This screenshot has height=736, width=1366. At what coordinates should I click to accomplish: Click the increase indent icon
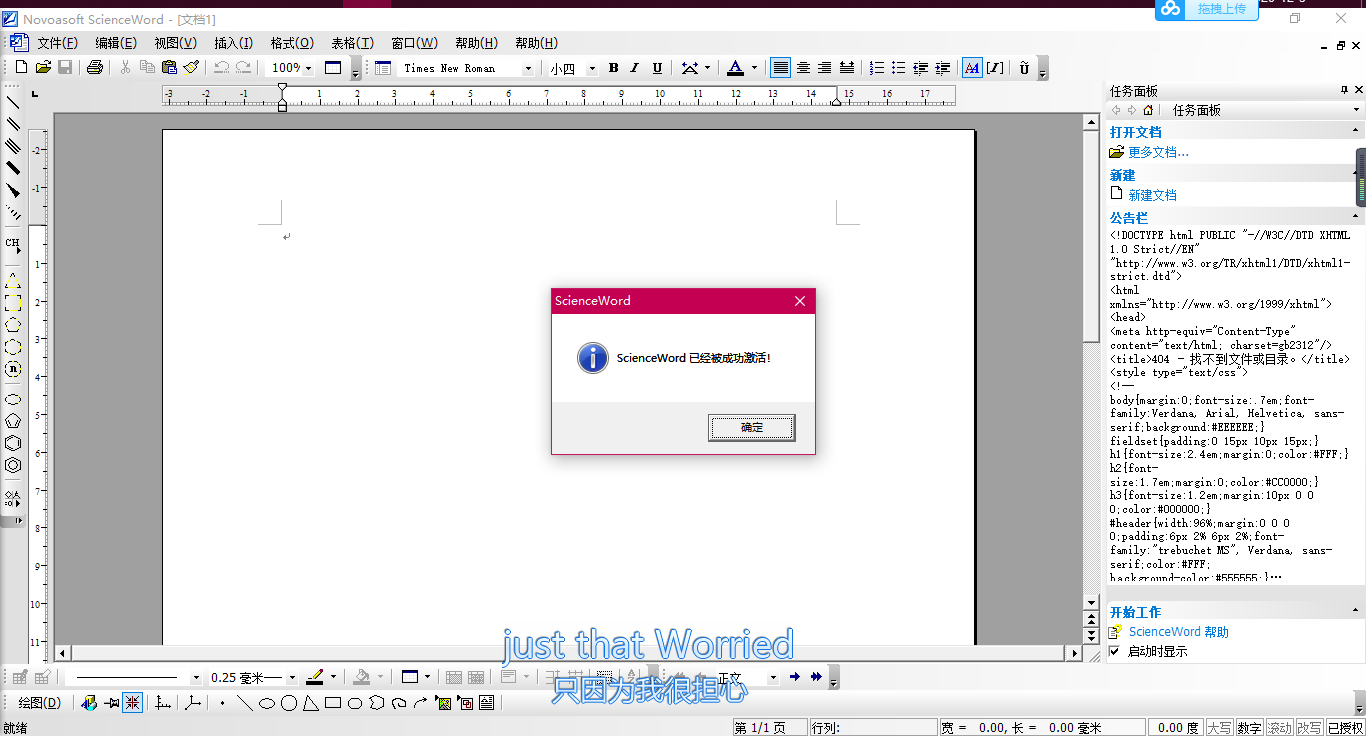pos(943,68)
